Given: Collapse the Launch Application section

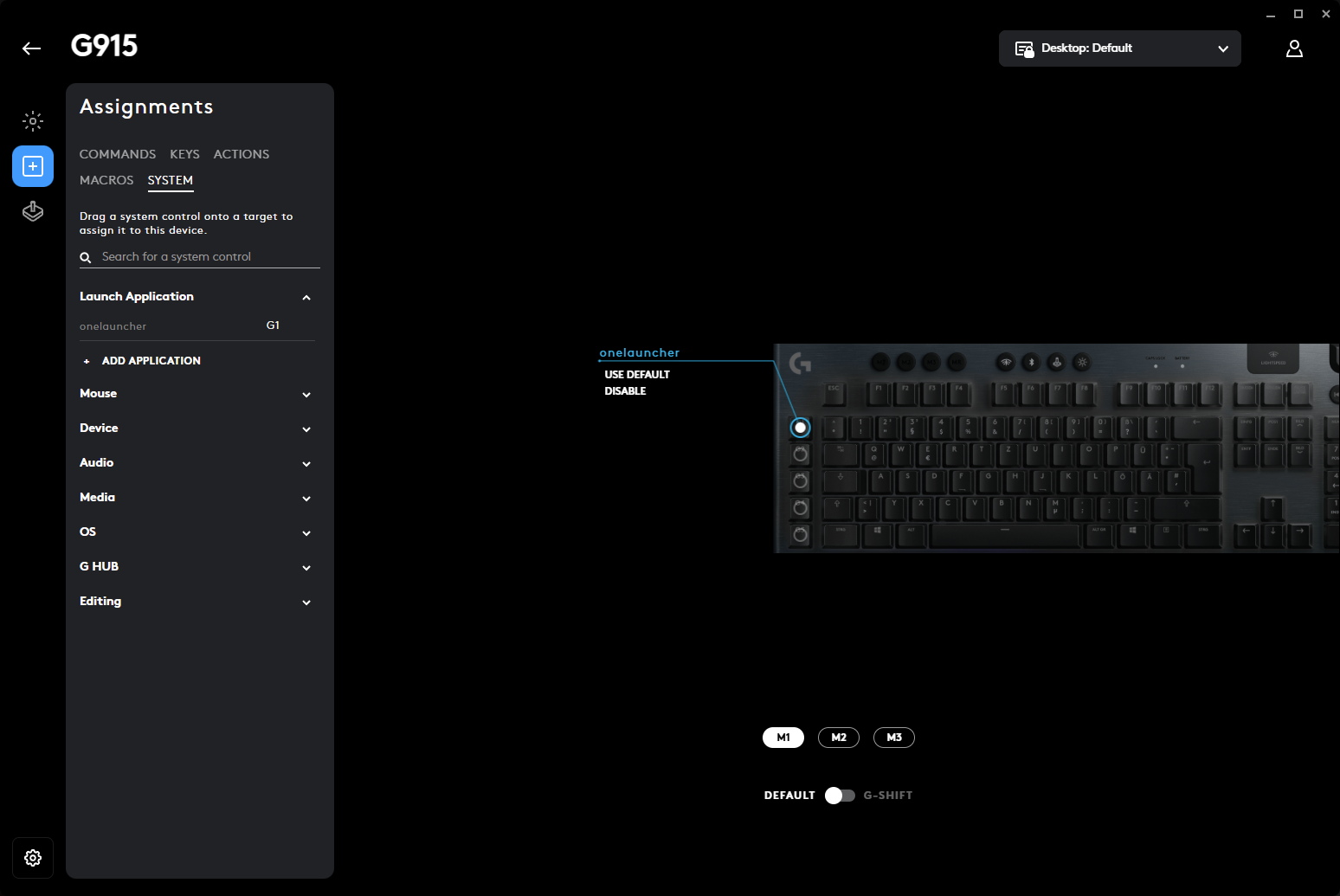Looking at the screenshot, I should 197,297.
